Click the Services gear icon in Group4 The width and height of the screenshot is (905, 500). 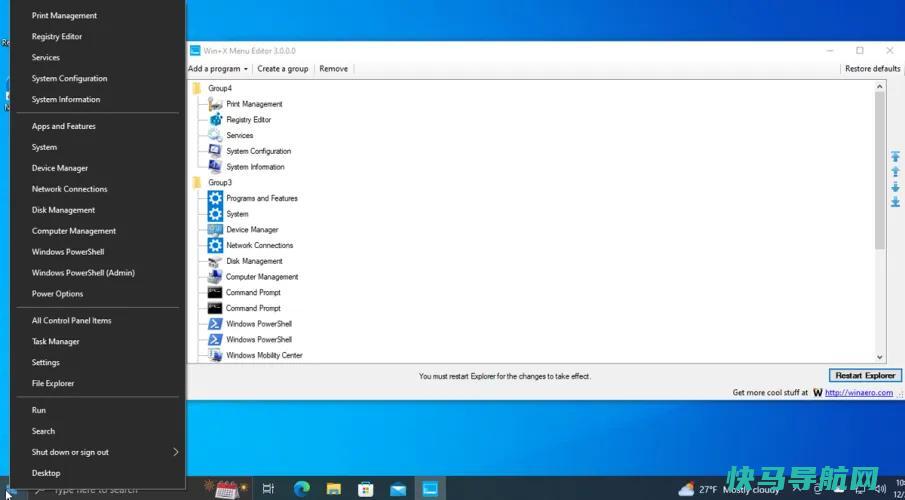tap(215, 135)
